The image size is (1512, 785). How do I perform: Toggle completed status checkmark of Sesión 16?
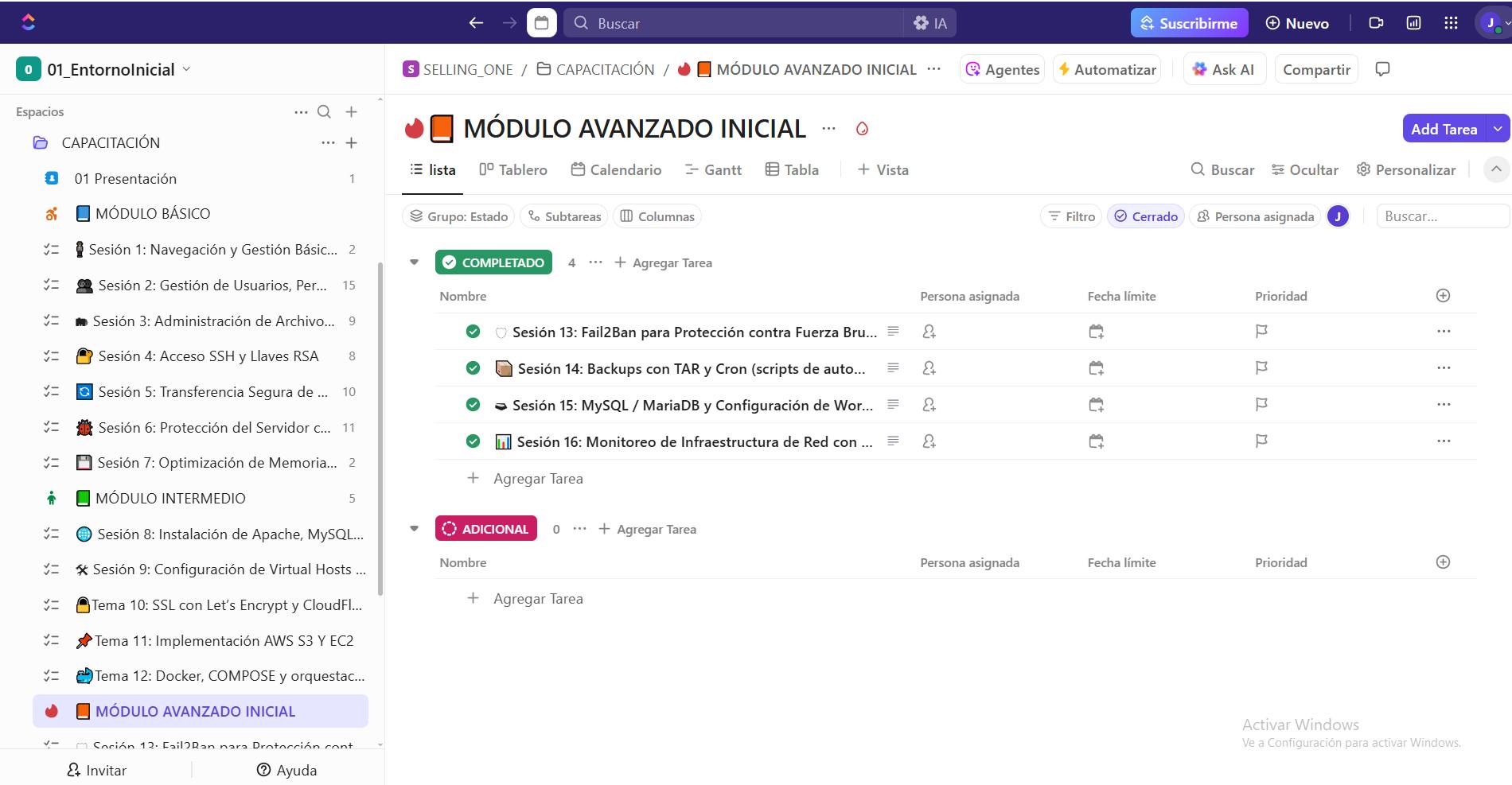coord(473,441)
